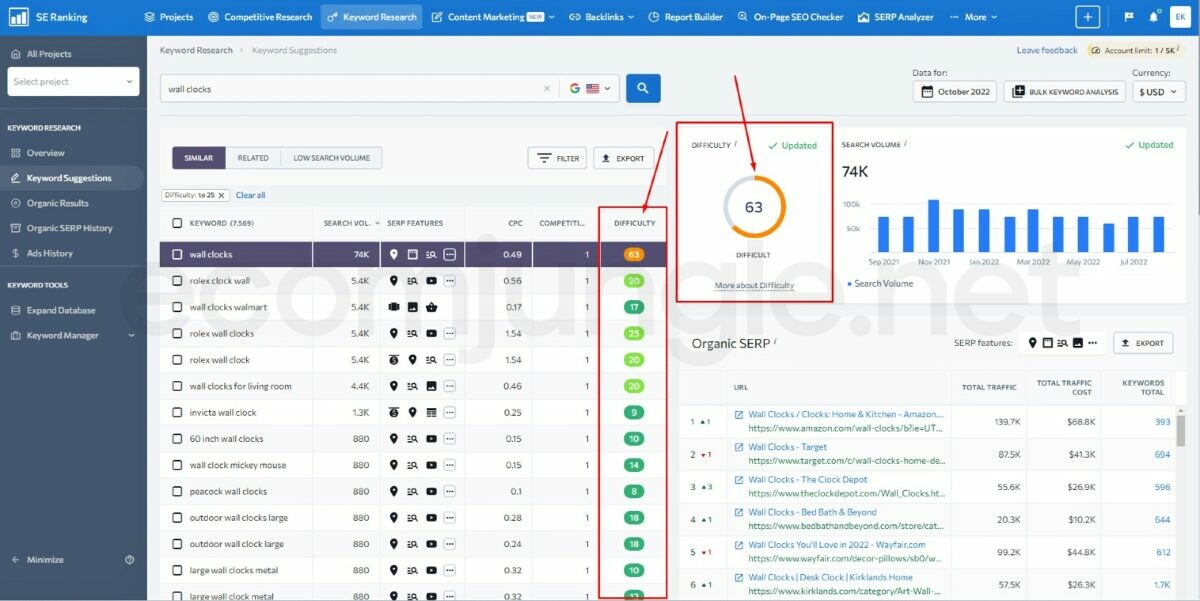Click the plus add button in header
The image size is (1200, 601).
click(x=1088, y=17)
